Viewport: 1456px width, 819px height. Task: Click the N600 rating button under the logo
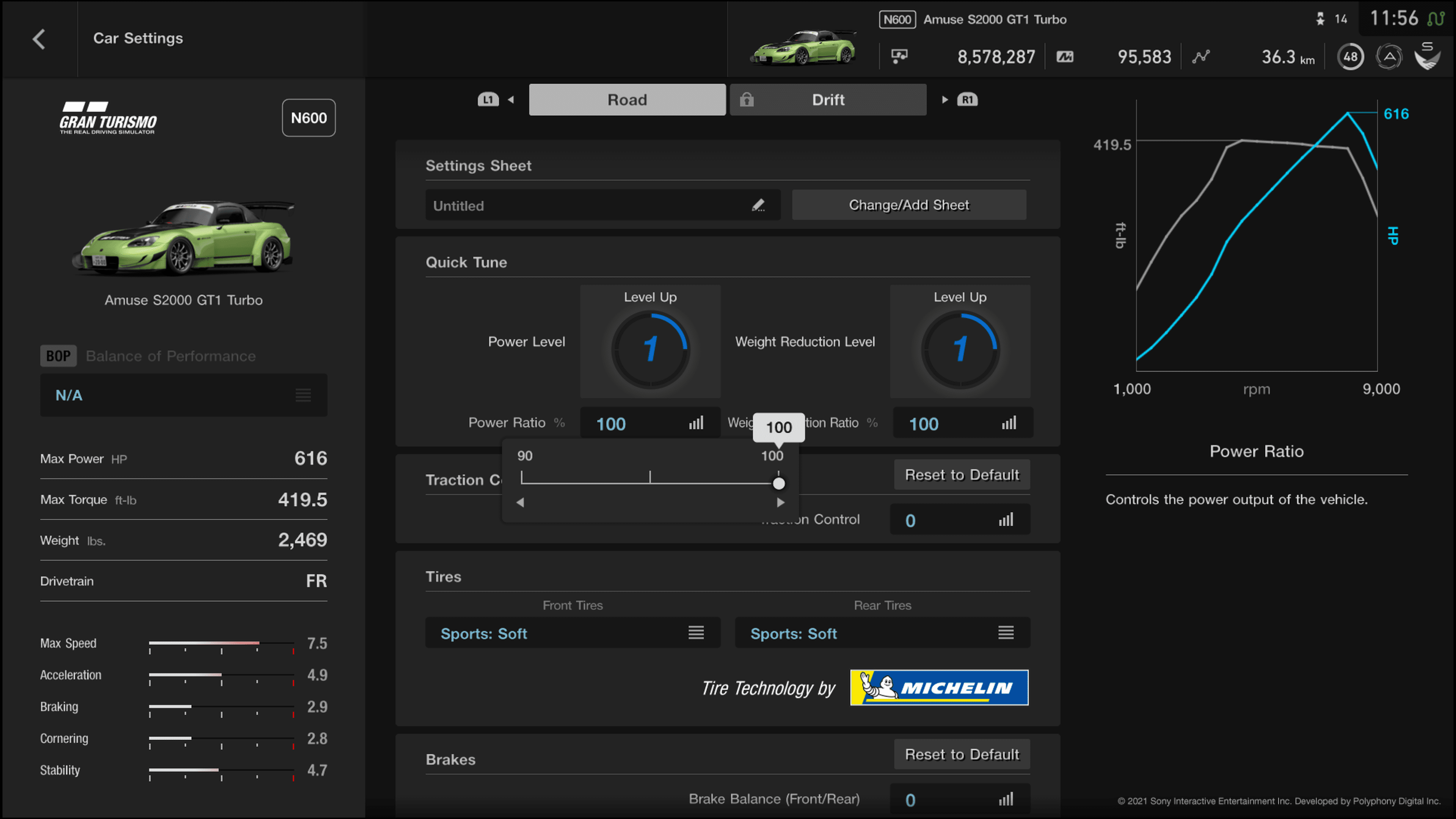(309, 118)
